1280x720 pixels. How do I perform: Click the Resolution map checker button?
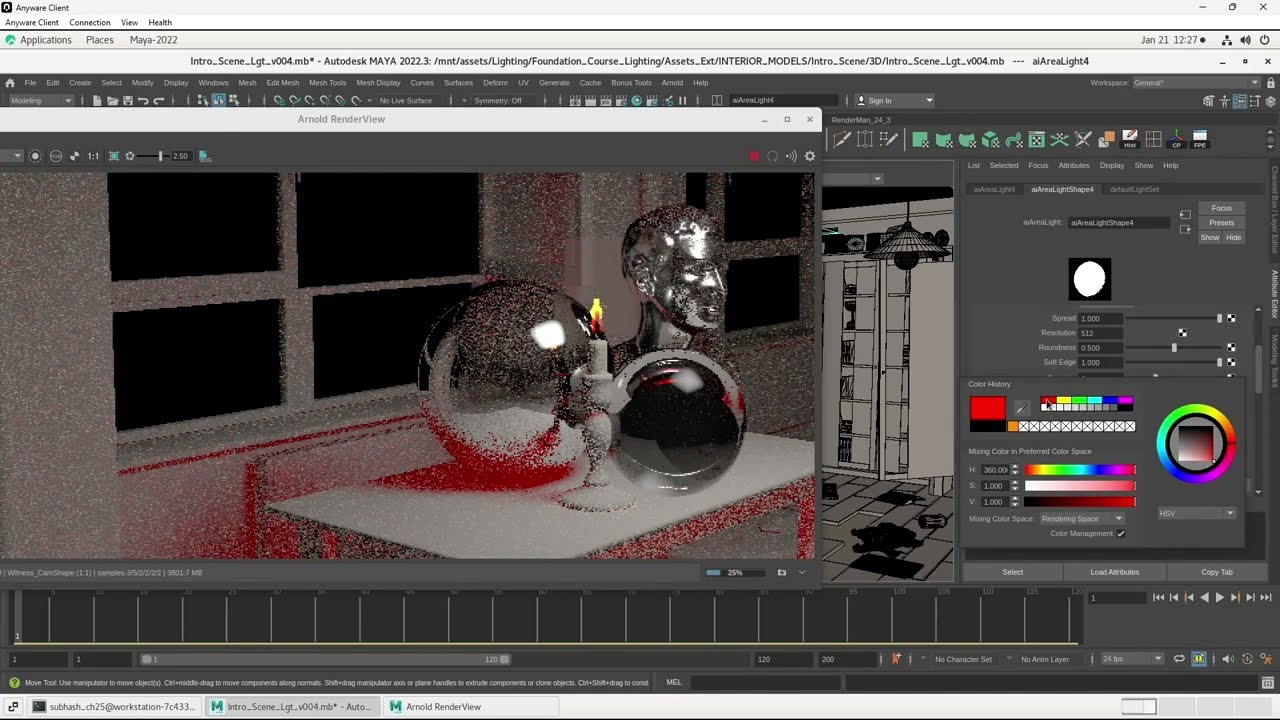1182,333
